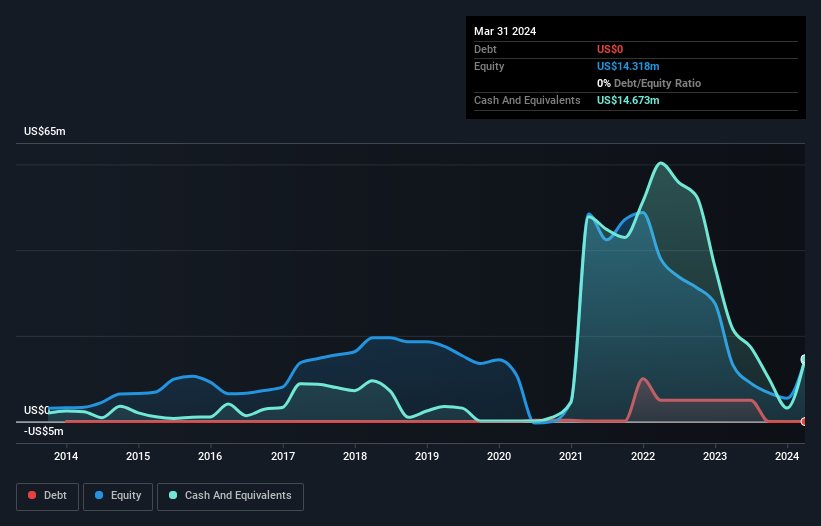Select the 2022 year label
The width and height of the screenshot is (821, 526).
point(643,457)
